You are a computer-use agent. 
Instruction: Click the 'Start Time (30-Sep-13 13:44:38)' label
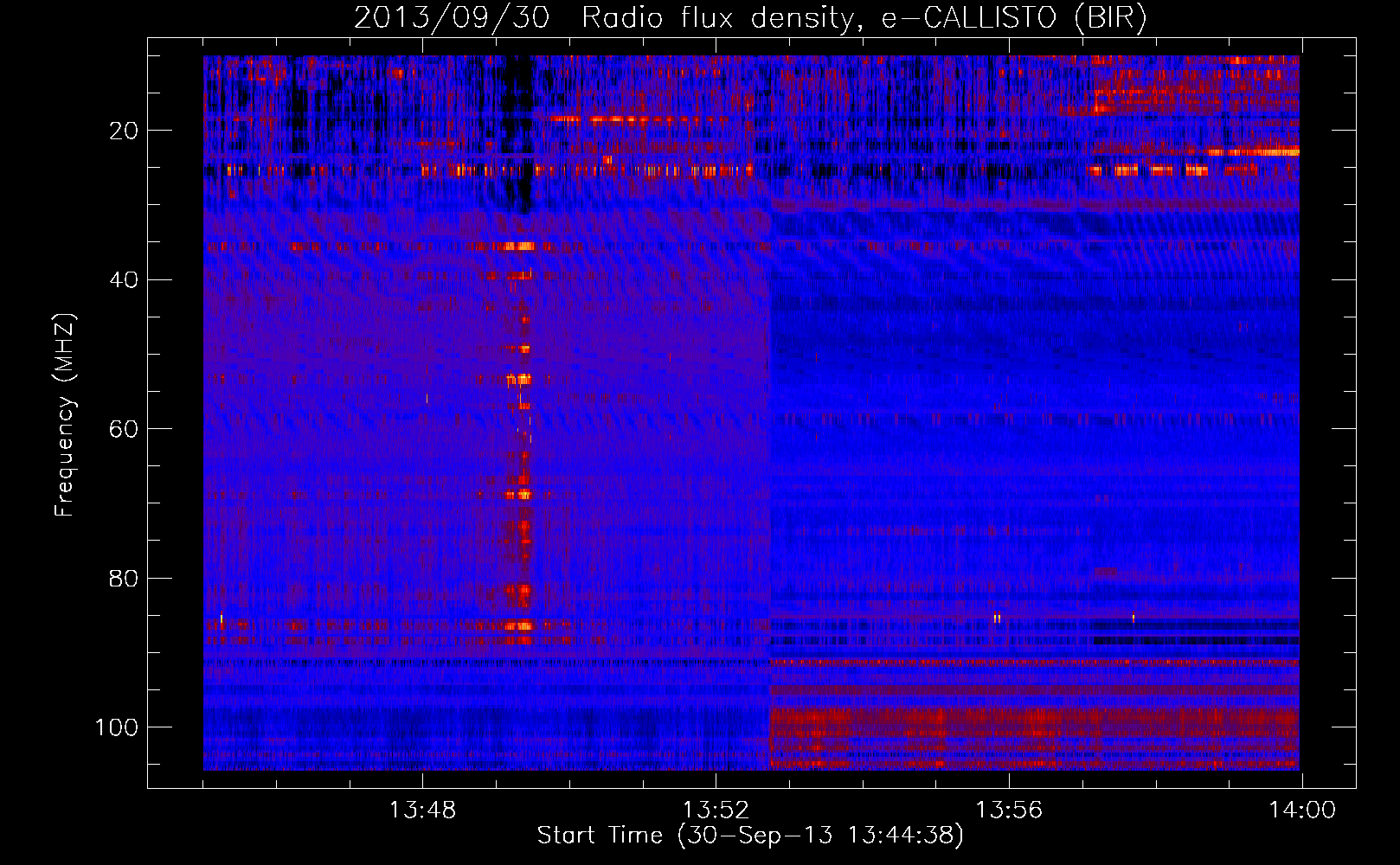(x=750, y=836)
